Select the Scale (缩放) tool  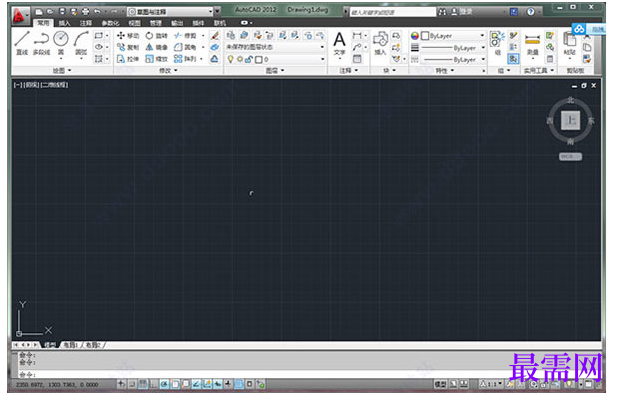tap(156, 59)
